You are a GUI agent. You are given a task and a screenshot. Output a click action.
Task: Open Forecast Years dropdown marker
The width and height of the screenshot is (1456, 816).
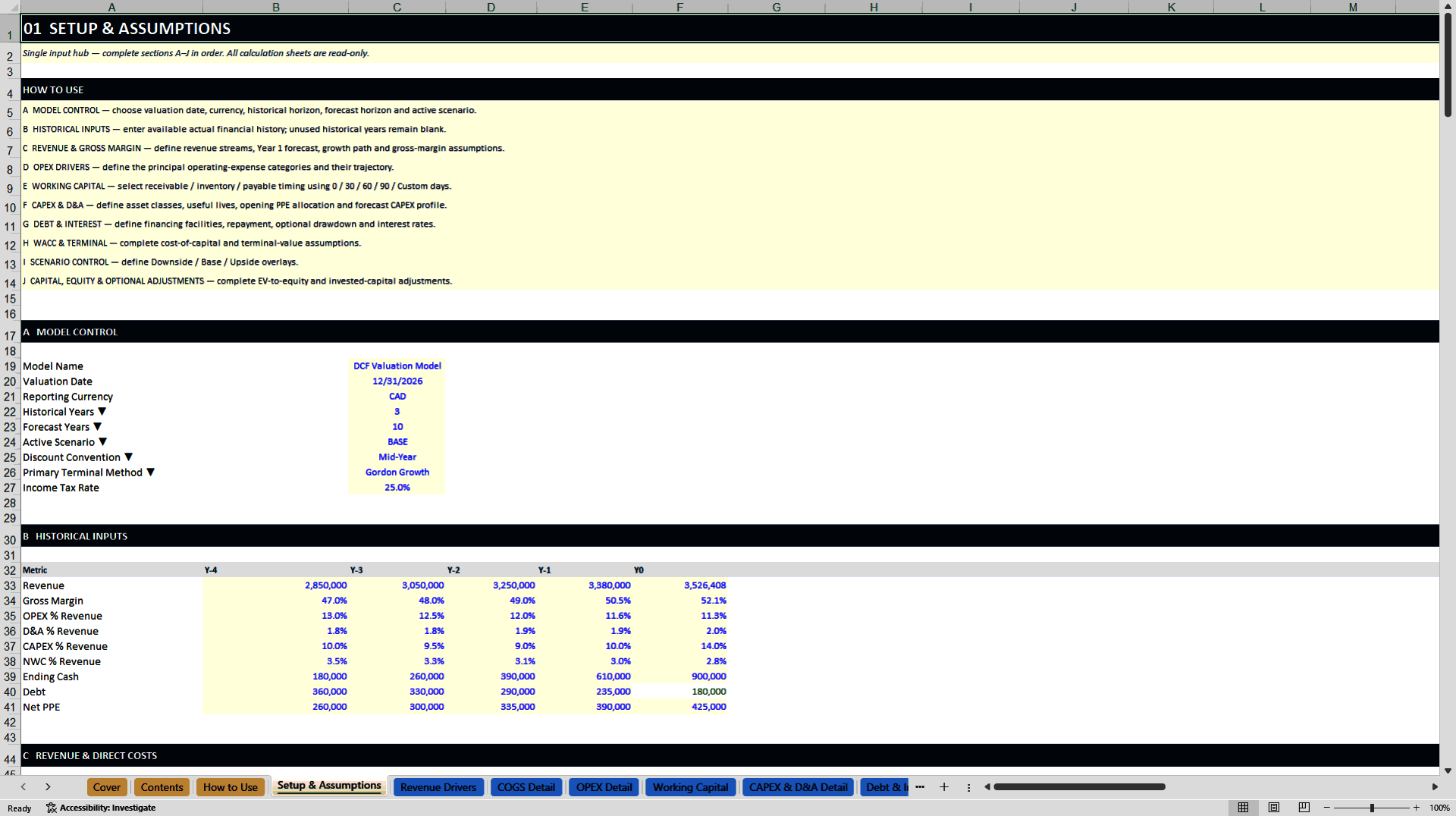[x=97, y=426]
